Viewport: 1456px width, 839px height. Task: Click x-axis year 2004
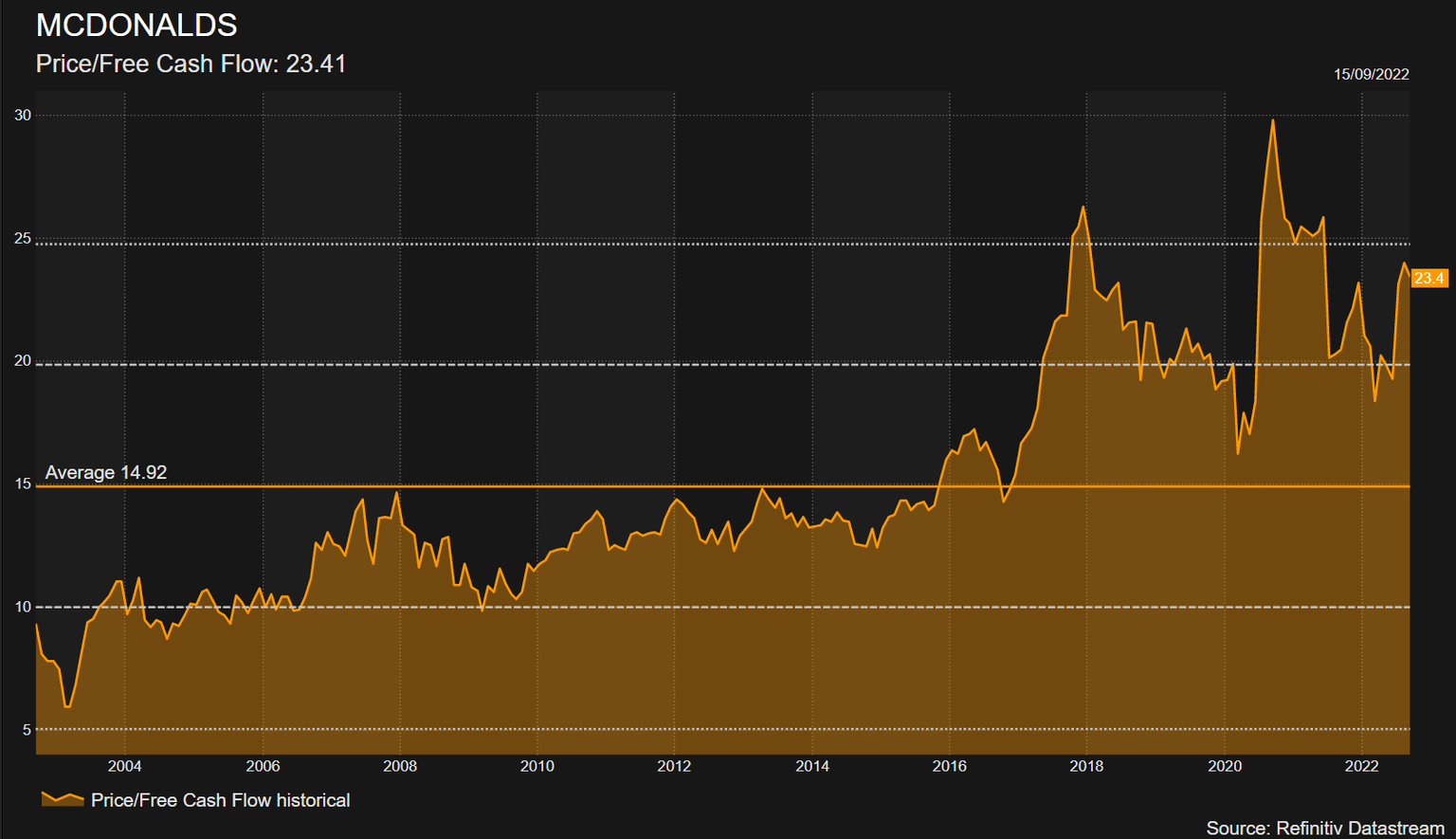[125, 766]
